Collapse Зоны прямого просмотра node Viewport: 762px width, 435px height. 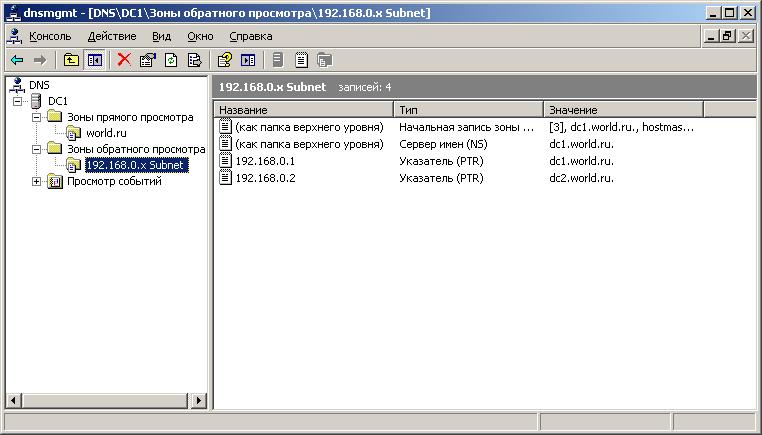pyautogui.click(x=36, y=117)
